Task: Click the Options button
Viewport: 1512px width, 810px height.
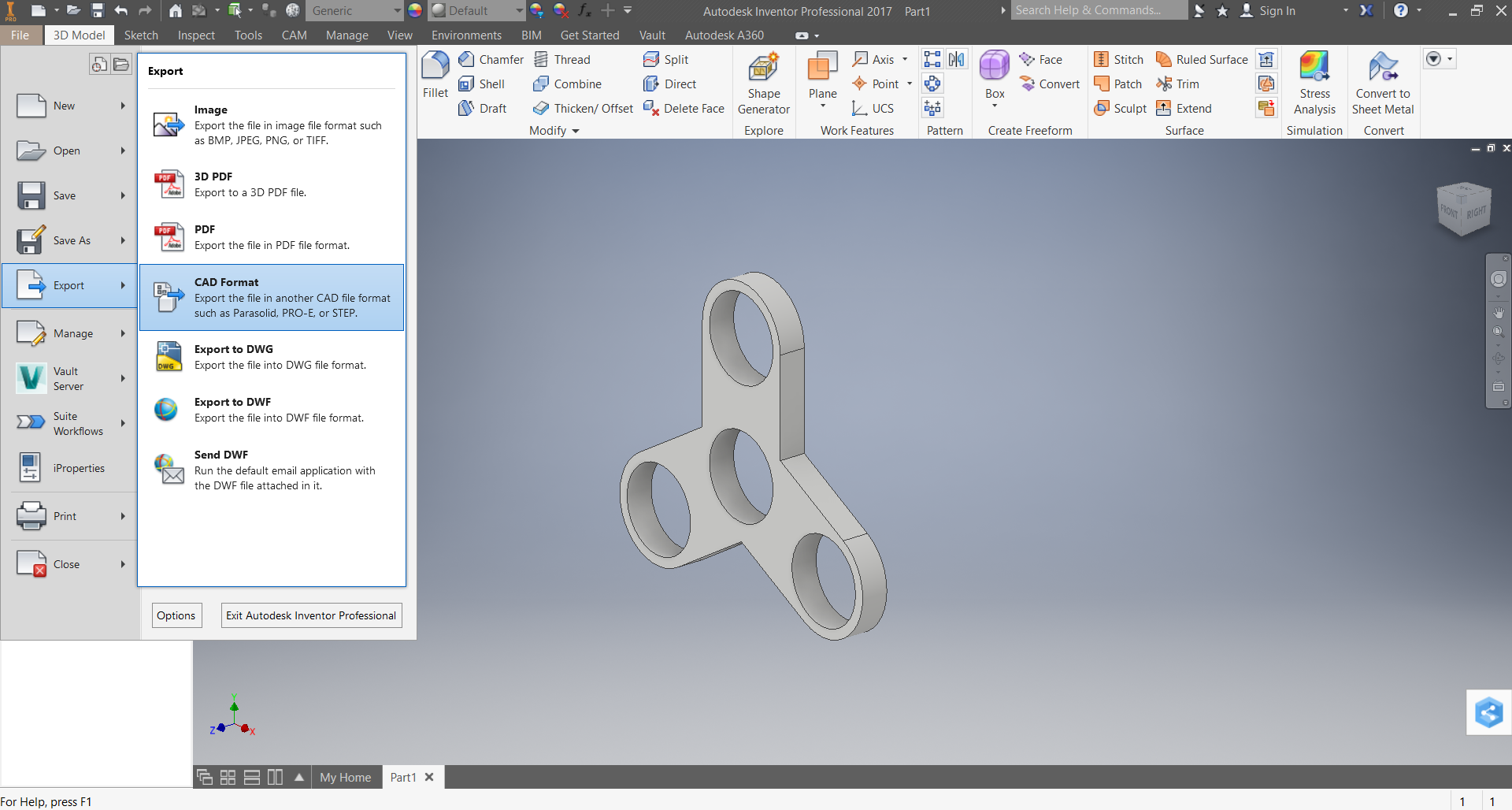Action: click(x=176, y=615)
